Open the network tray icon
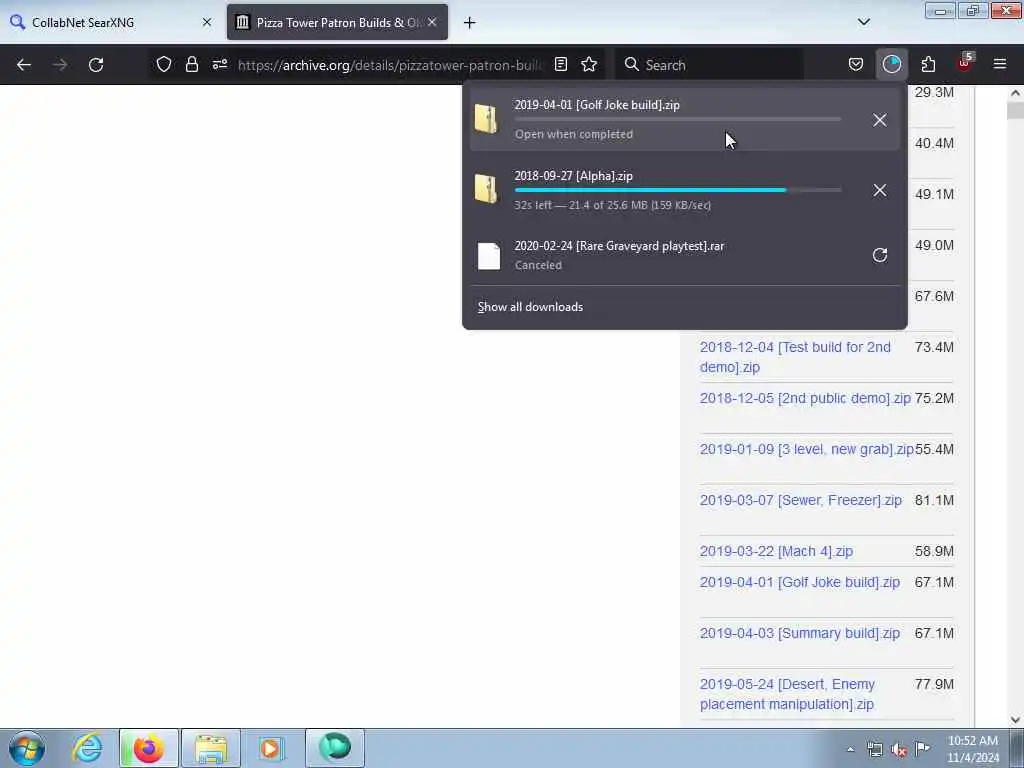The image size is (1024, 768). [x=875, y=749]
